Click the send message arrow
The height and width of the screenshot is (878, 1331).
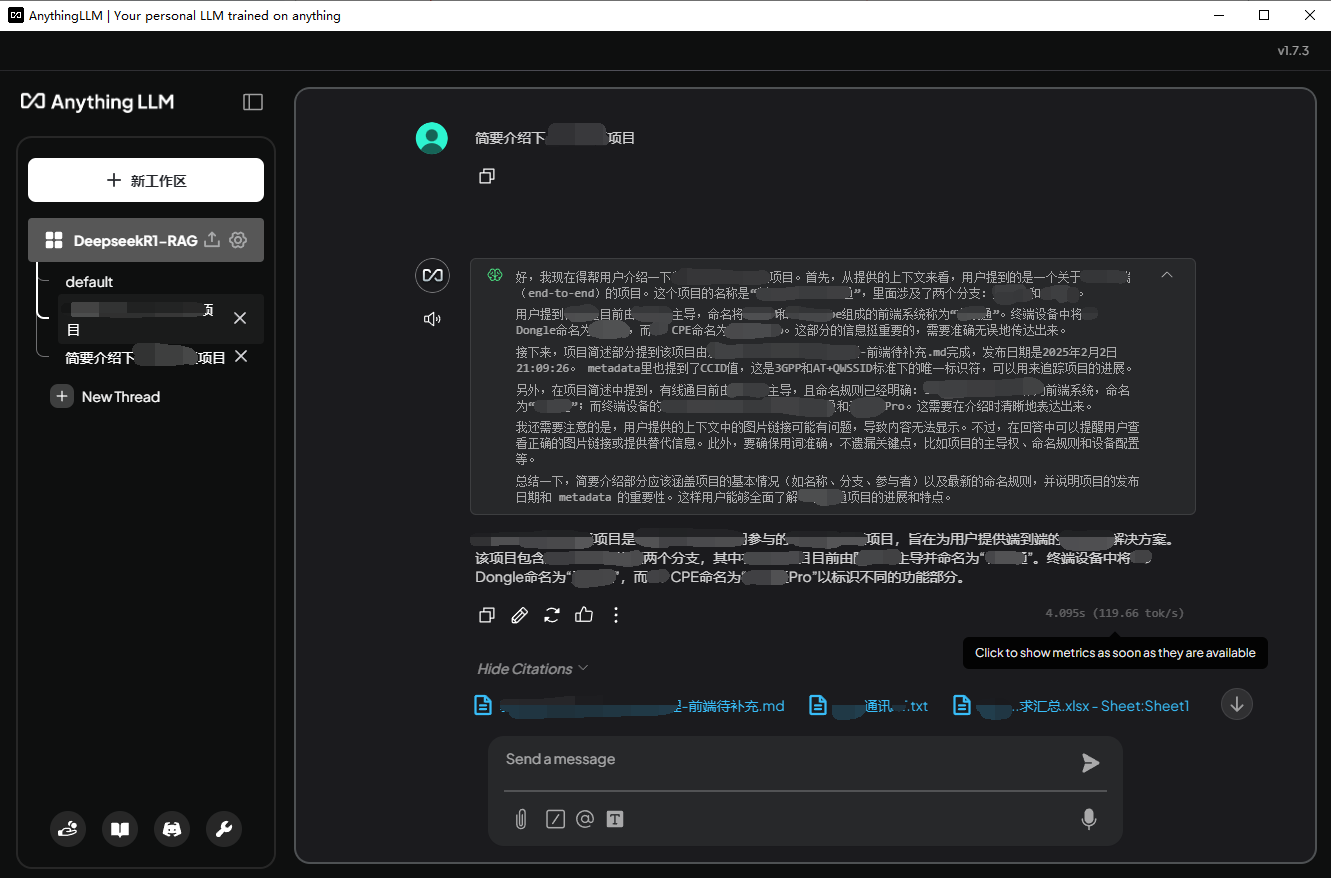tap(1090, 763)
